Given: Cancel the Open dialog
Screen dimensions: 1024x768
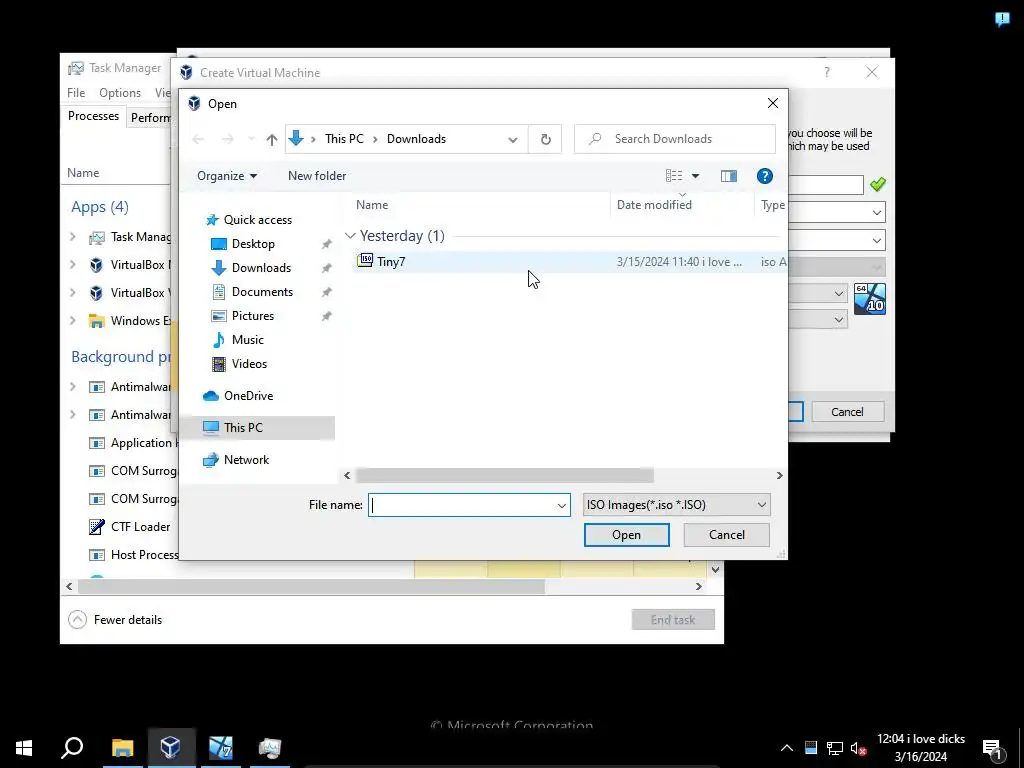Looking at the screenshot, I should [726, 535].
